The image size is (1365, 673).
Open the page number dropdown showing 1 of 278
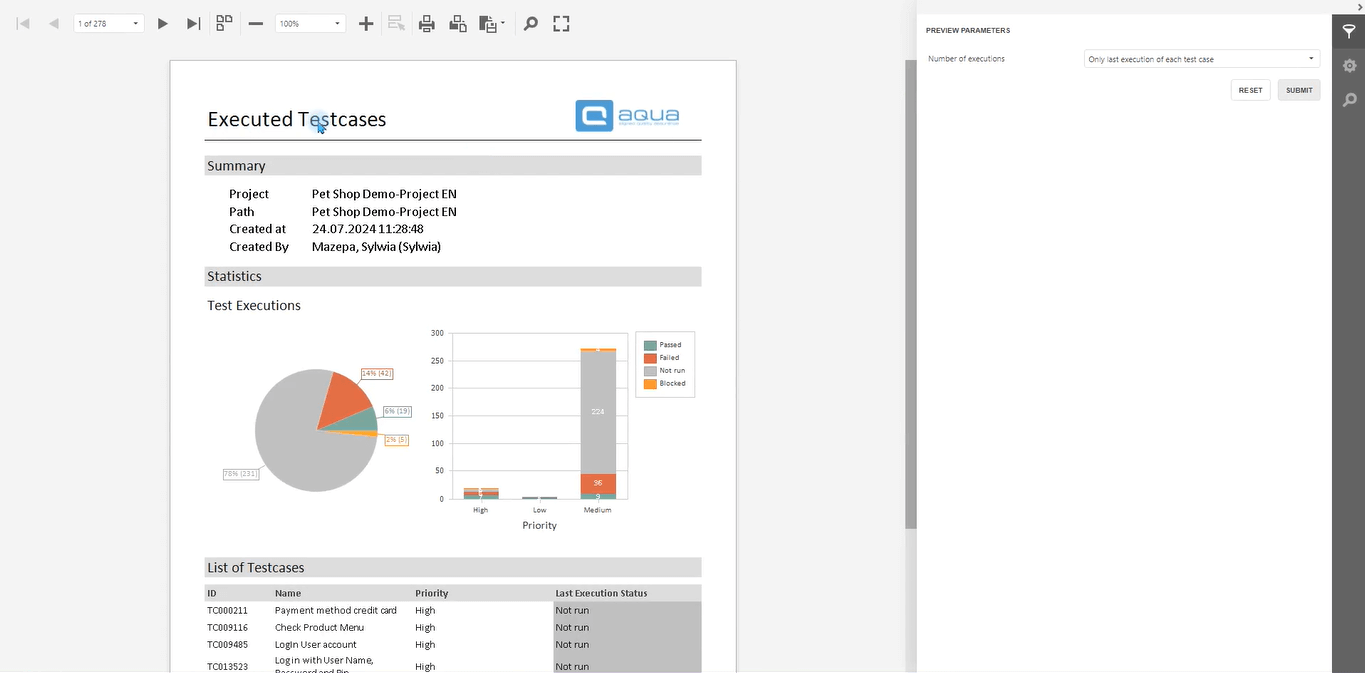pyautogui.click(x=109, y=23)
